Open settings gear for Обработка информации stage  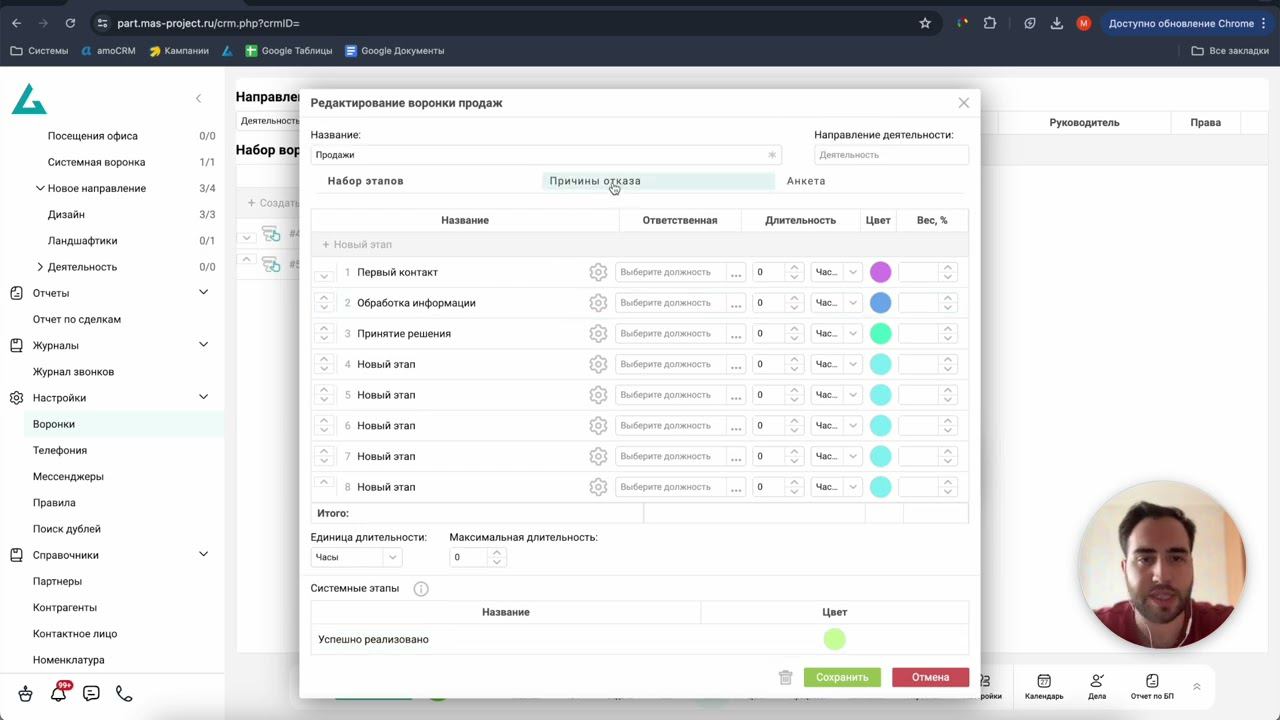598,303
